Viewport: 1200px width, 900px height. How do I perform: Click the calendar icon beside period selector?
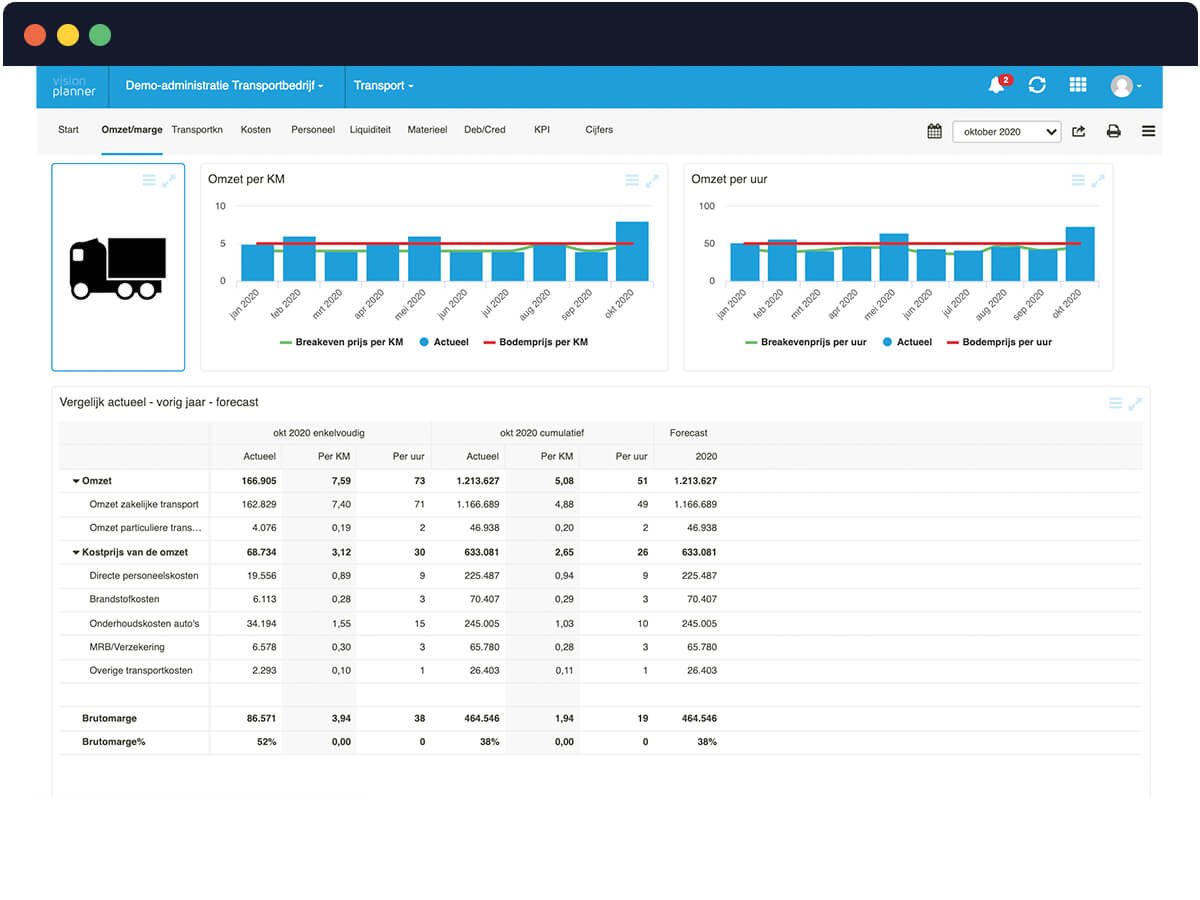(x=934, y=131)
